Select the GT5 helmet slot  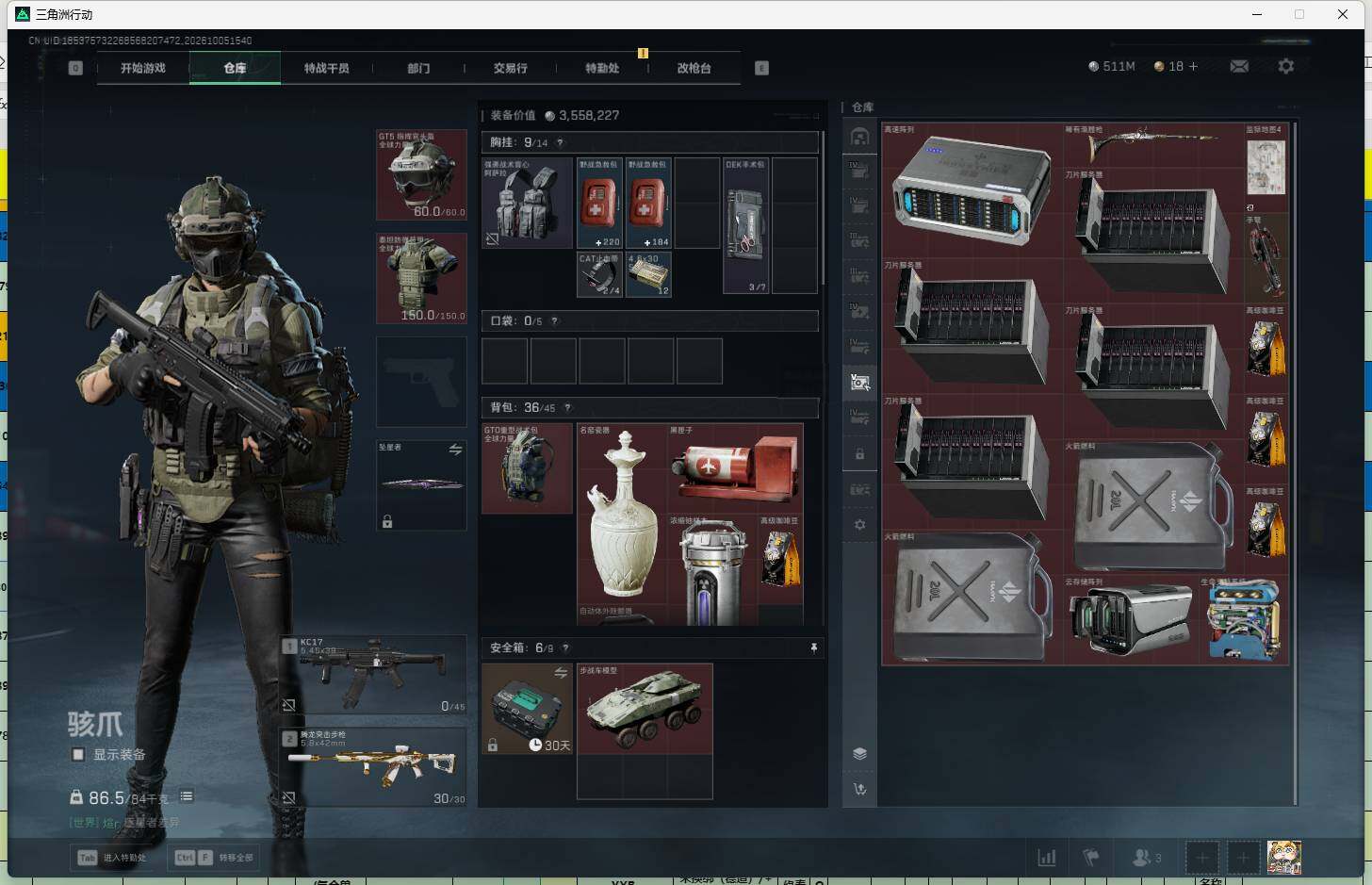click(421, 175)
